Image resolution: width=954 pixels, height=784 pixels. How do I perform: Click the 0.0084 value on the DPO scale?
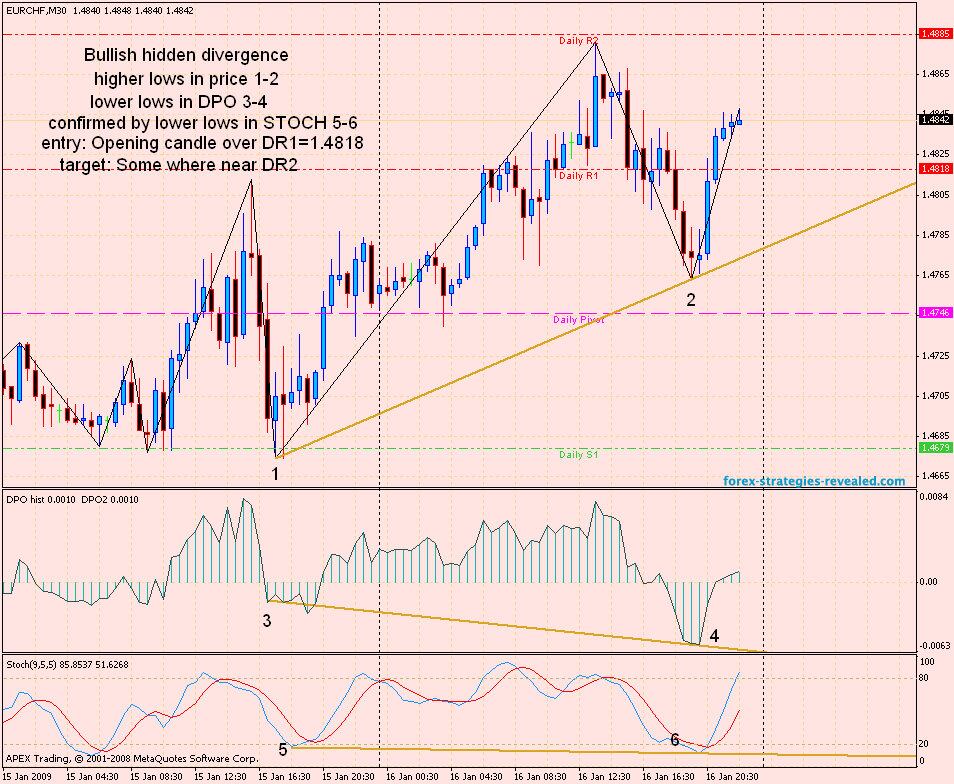[934, 497]
